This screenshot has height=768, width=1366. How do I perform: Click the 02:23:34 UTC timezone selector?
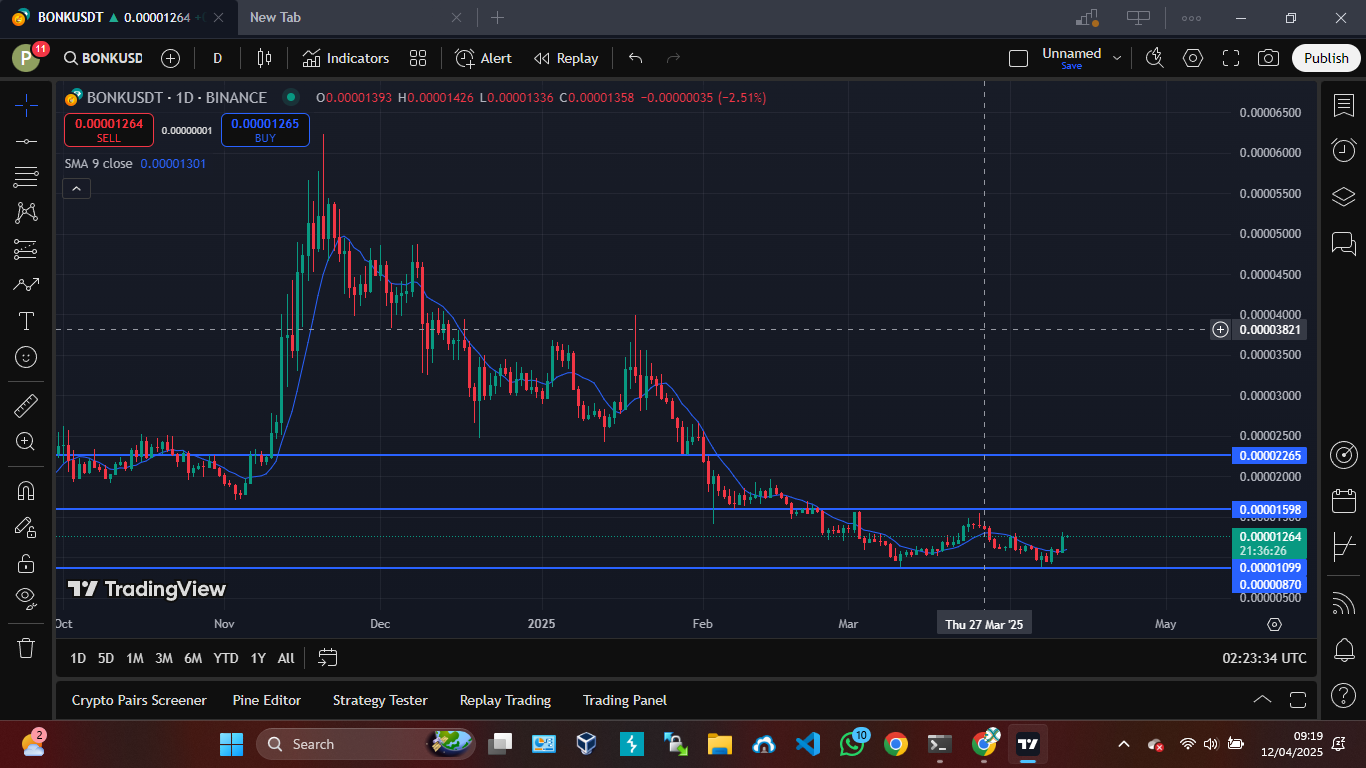[x=1264, y=658]
